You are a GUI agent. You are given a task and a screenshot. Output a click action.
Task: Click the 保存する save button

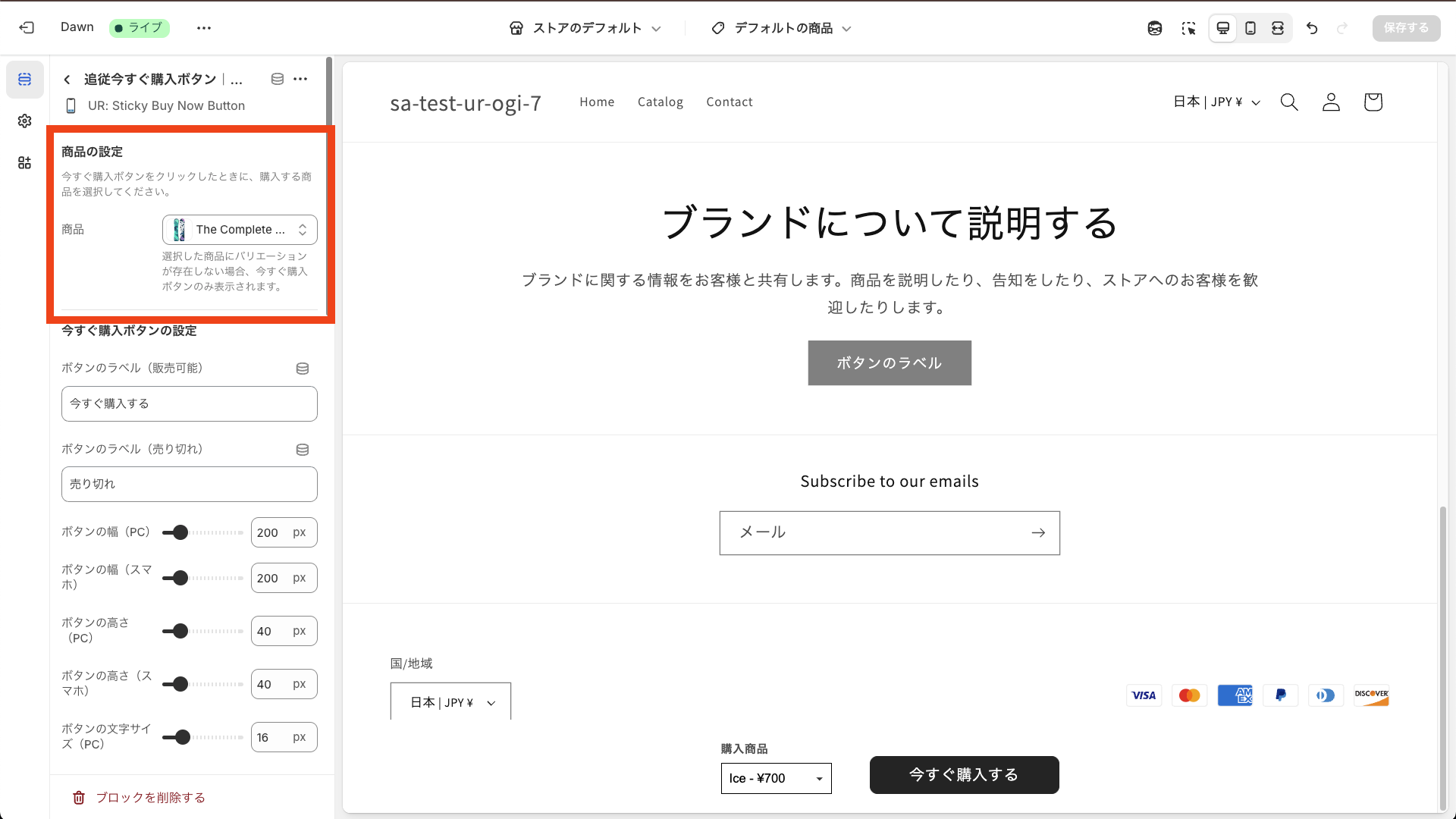click(x=1405, y=27)
